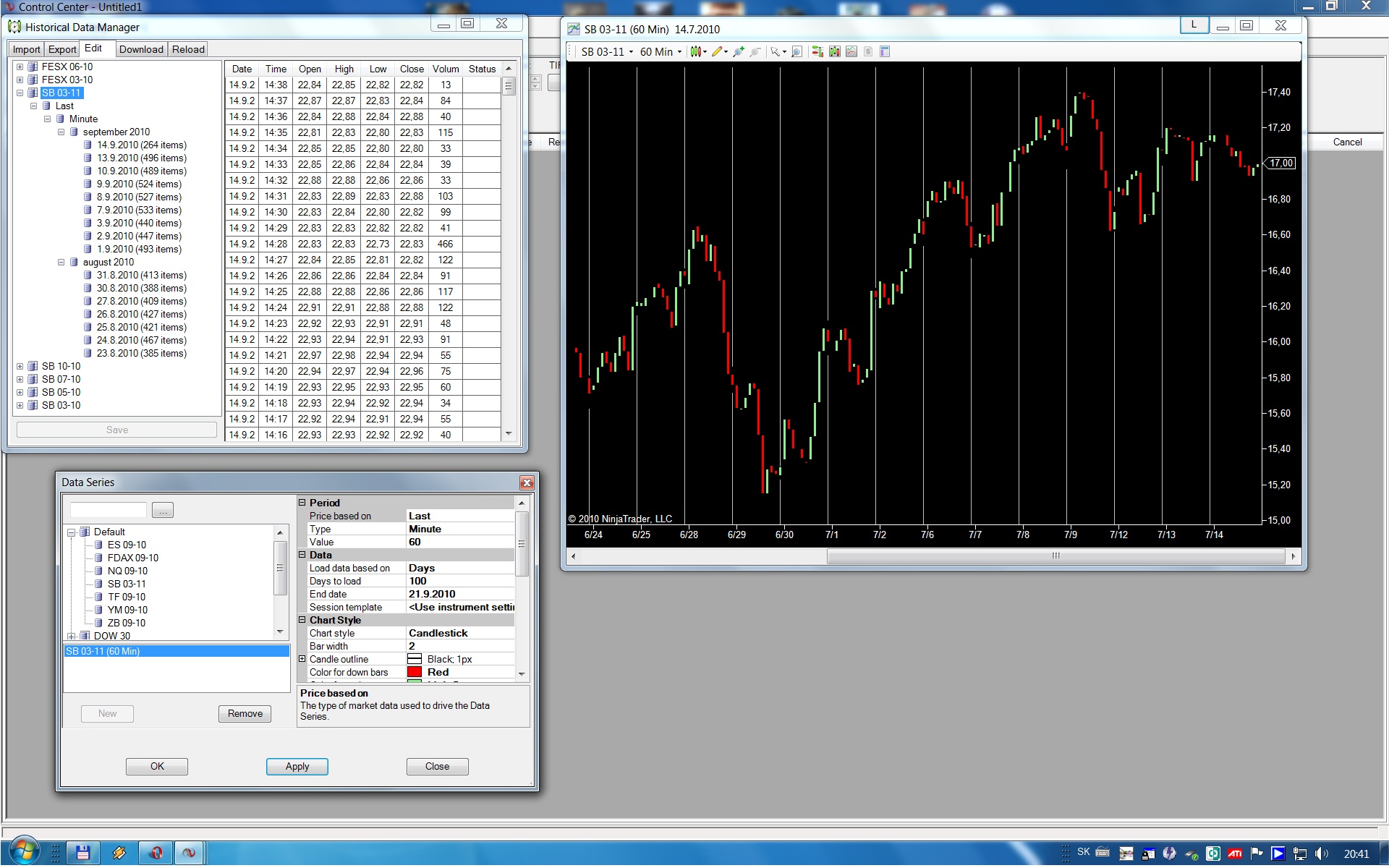The width and height of the screenshot is (1389, 868).
Task: Open the 60 Min interval dropdown
Action: [x=660, y=52]
